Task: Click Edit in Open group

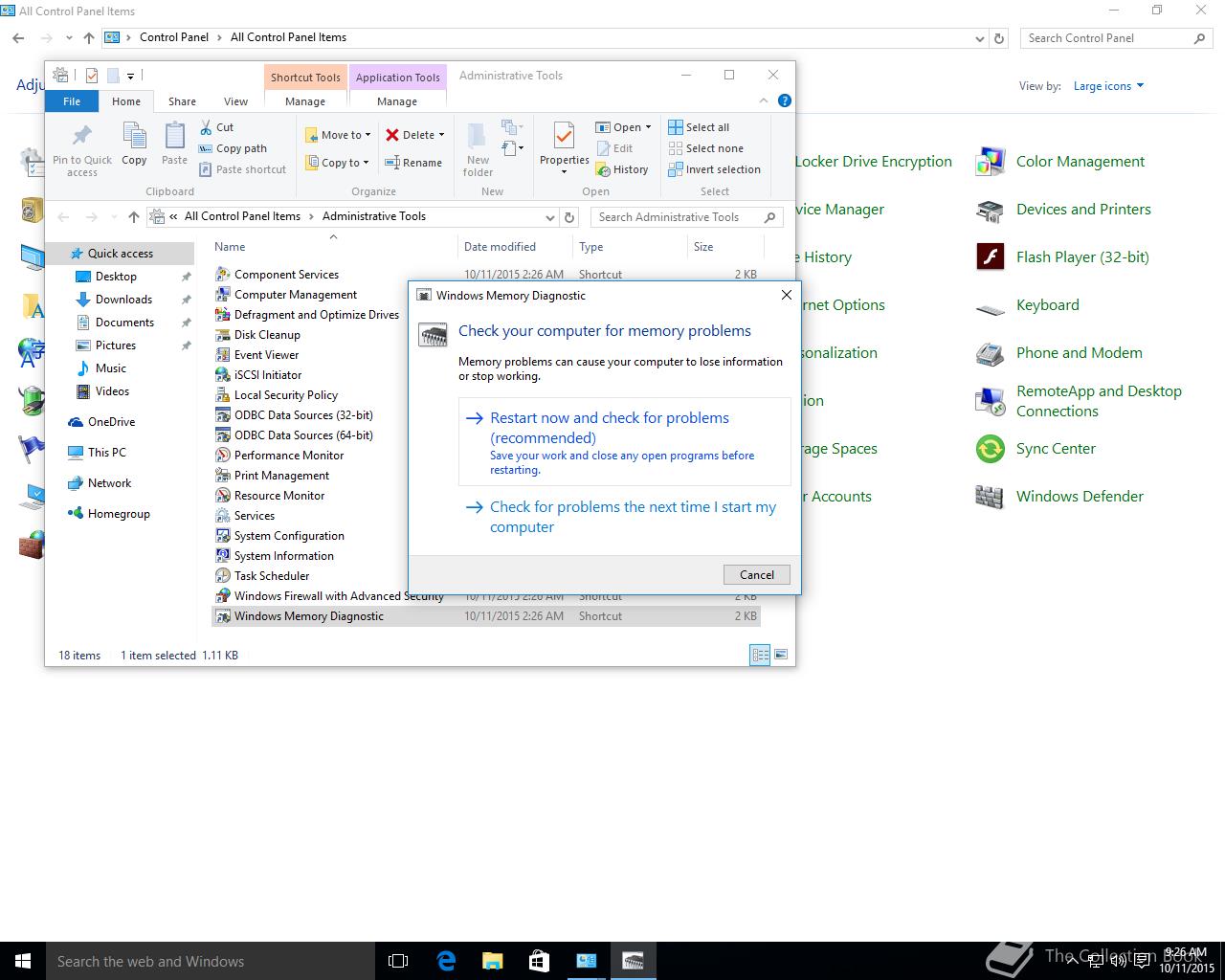Action: click(614, 148)
